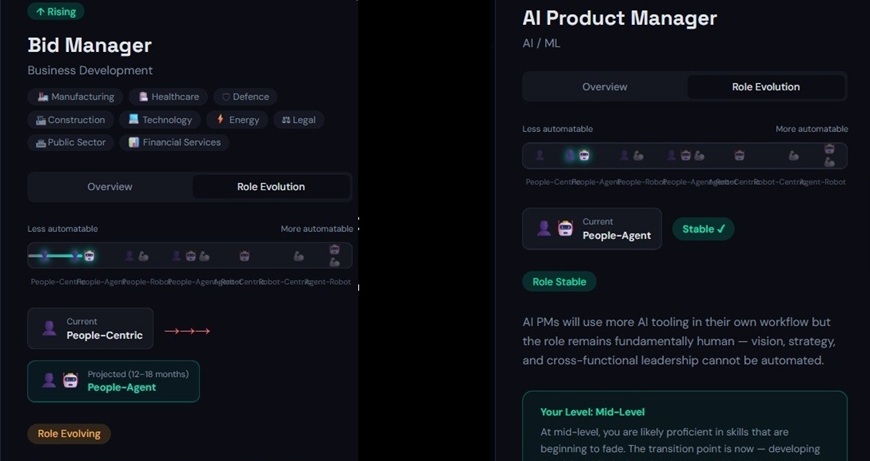Switch to Bid Manager Role Evolution tab
The image size is (870, 461).
pos(271,187)
